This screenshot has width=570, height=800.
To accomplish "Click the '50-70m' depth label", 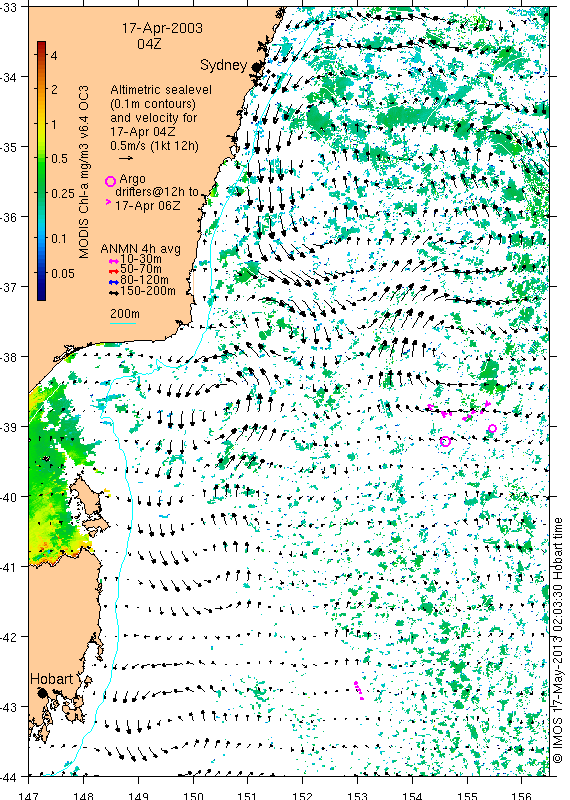I will pyautogui.click(x=141, y=269).
